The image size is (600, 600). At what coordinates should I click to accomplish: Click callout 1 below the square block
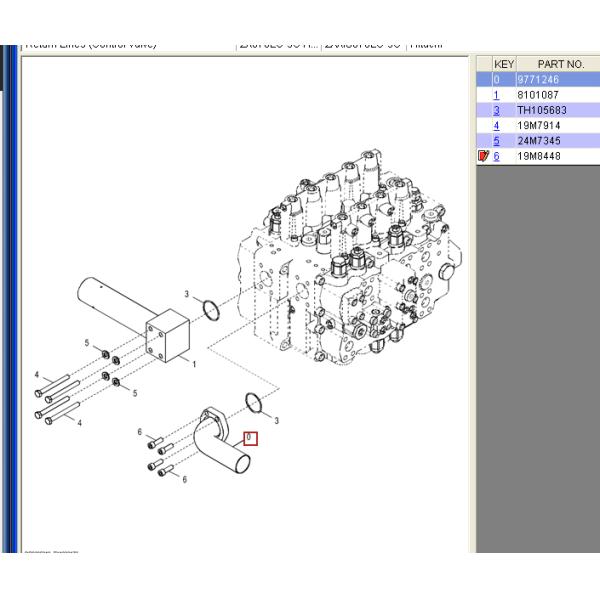(x=193, y=364)
